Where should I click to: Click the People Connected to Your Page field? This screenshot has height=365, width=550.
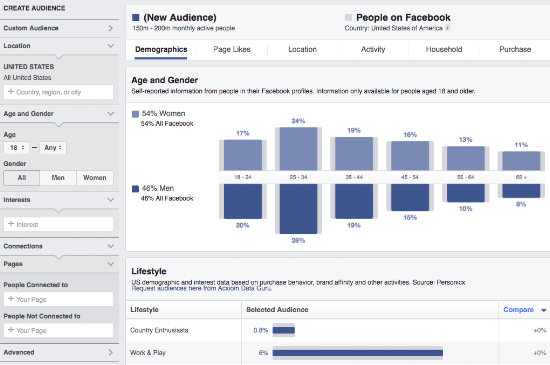59,299
